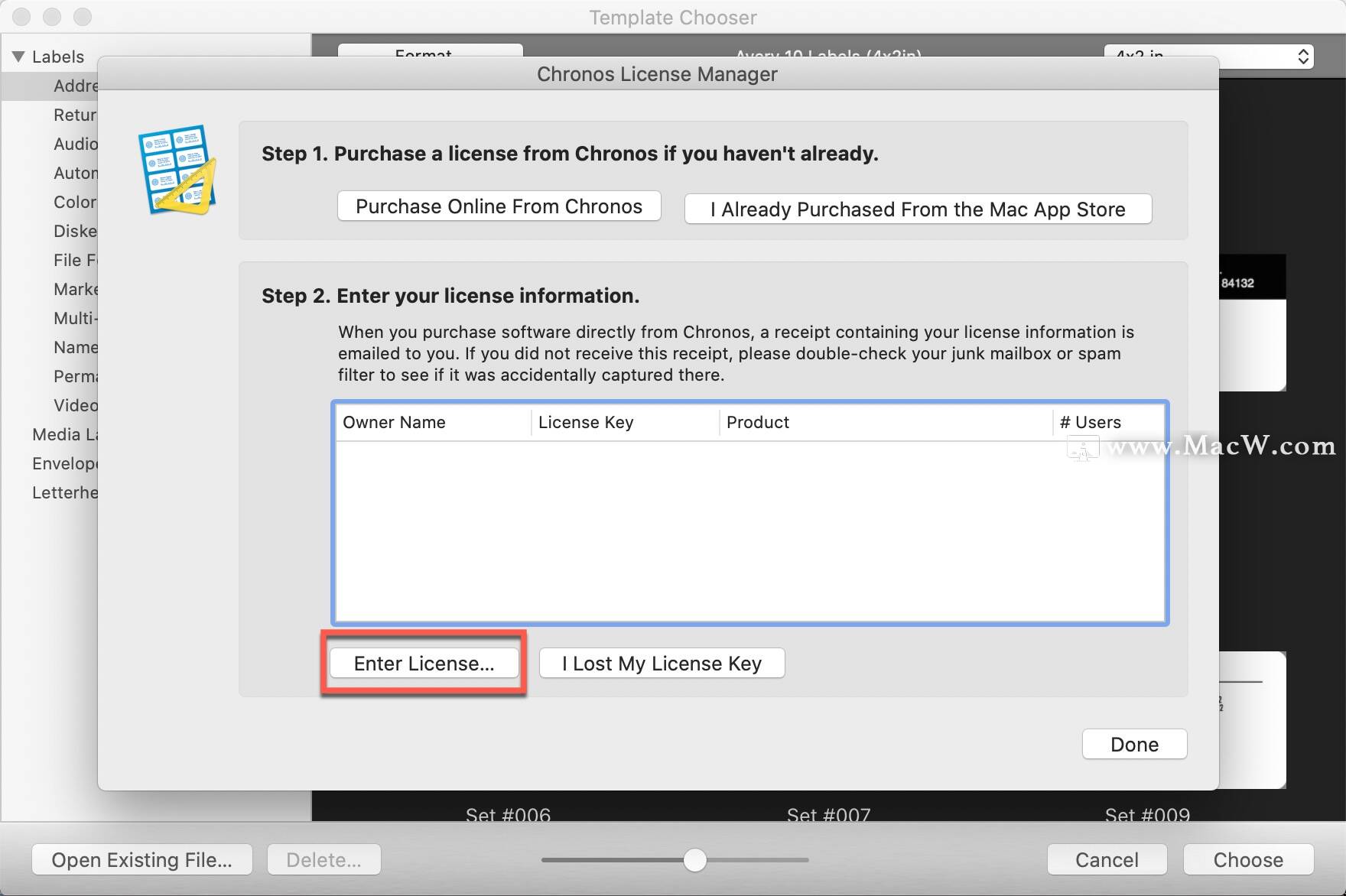This screenshot has height=896, width=1346.
Task: Click the thumbnail size slider knob
Action: click(x=694, y=860)
